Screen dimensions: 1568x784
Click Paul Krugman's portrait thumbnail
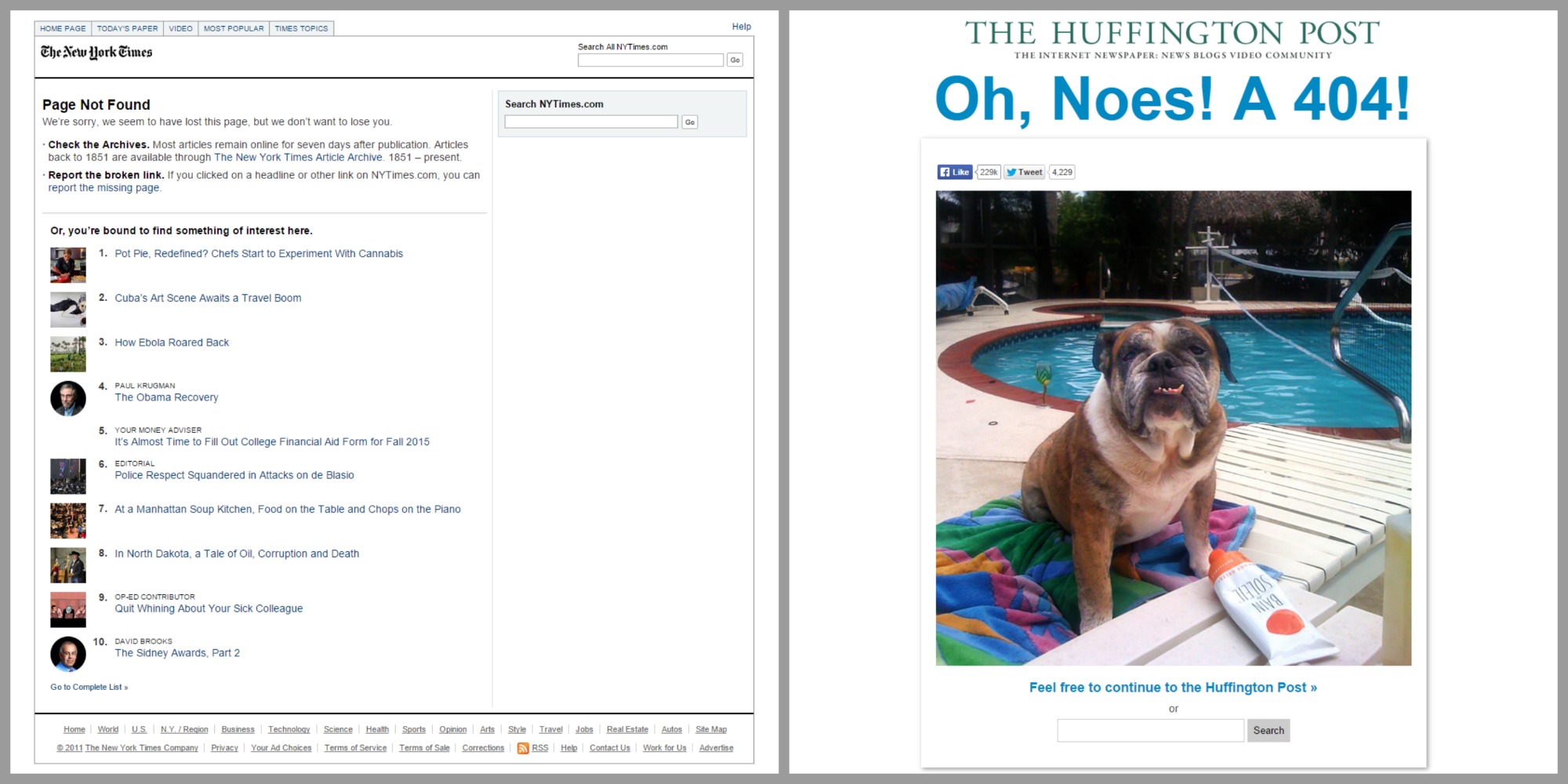[x=68, y=399]
